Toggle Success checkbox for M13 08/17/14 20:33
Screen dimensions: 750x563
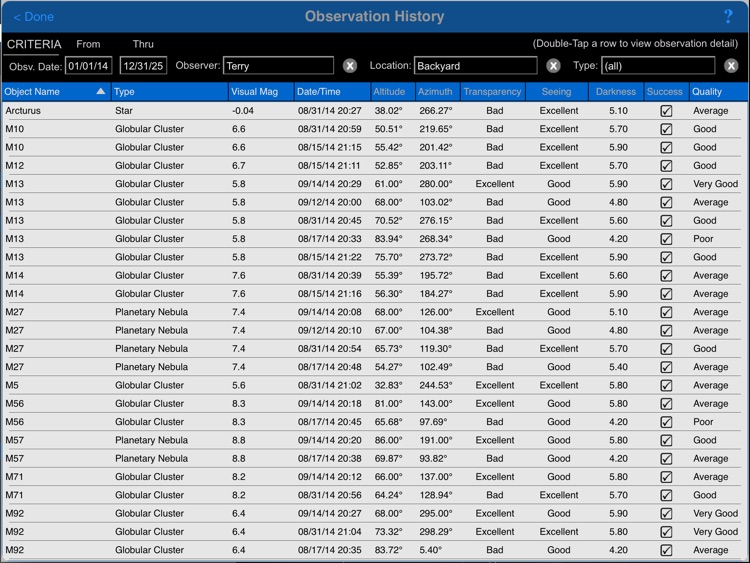tap(666, 239)
